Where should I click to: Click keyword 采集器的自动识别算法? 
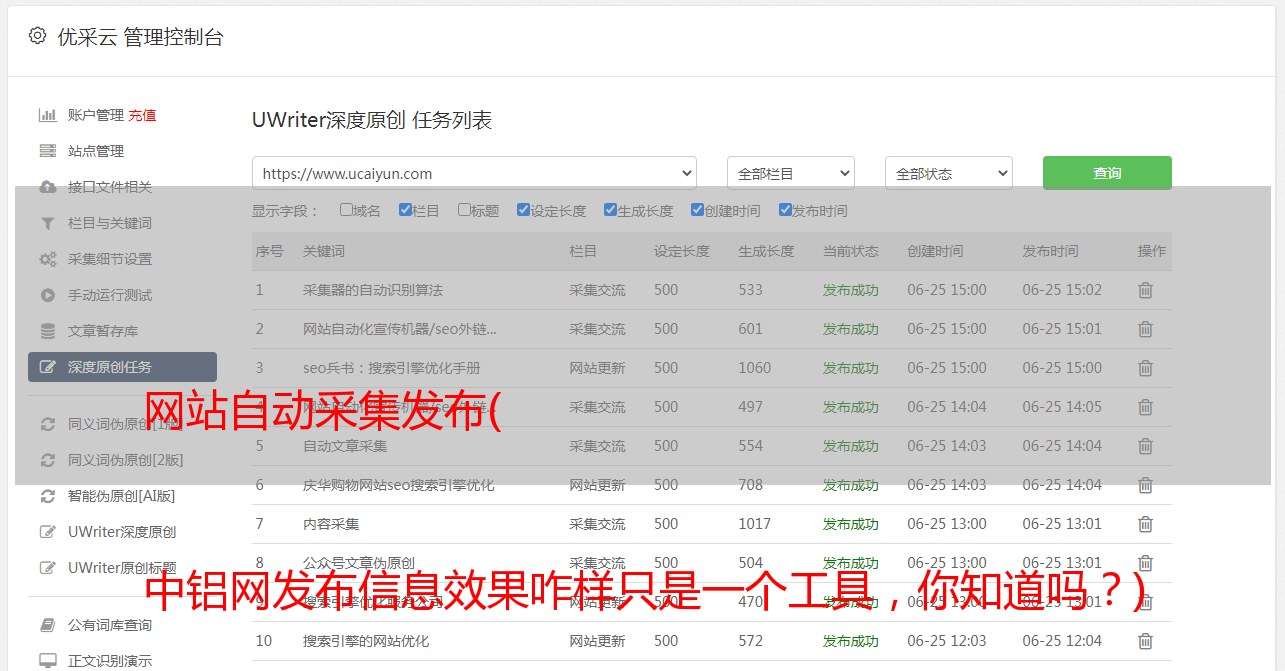point(373,290)
